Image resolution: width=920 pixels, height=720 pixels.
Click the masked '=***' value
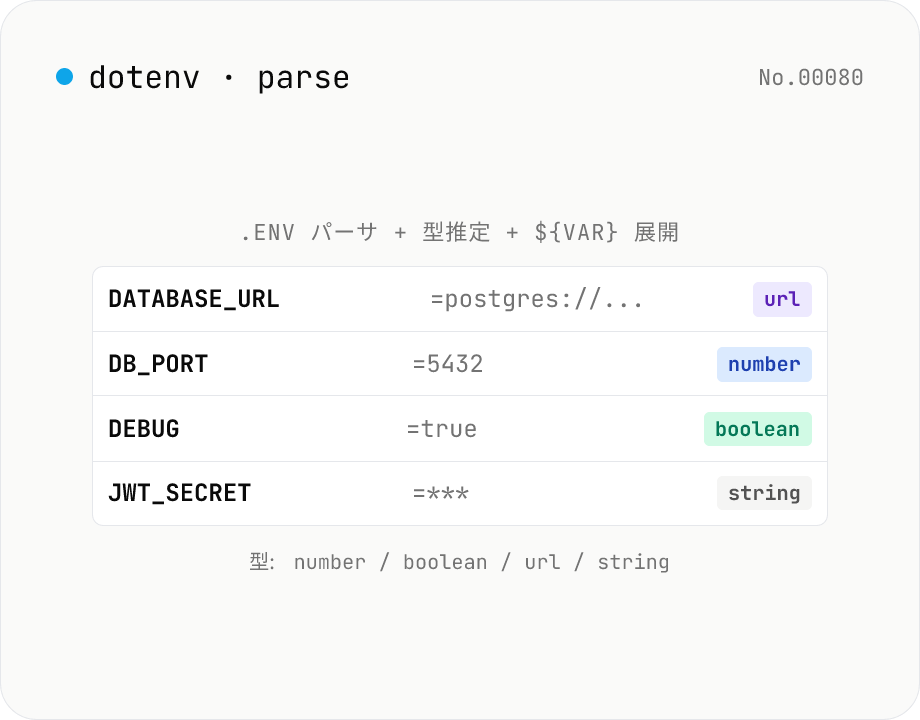441,493
